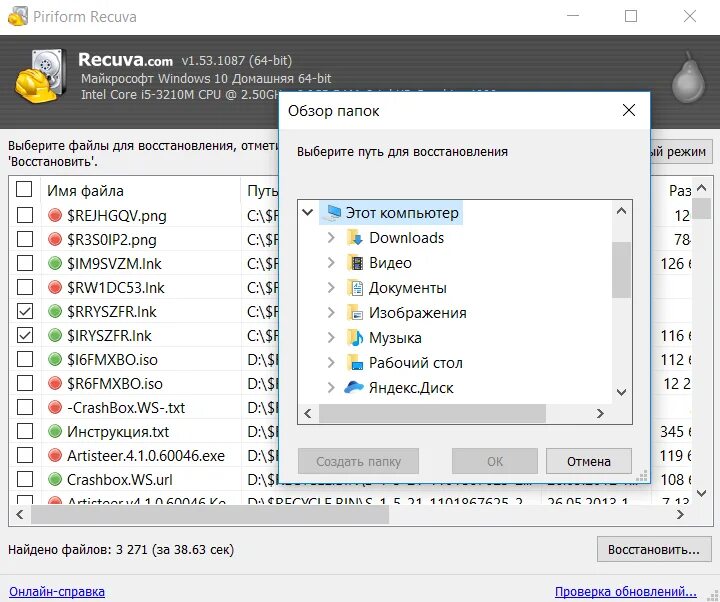720x602 pixels.
Task: Click the green status dot for $RRYSZFR.lnk
Action: pyautogui.click(x=55, y=311)
